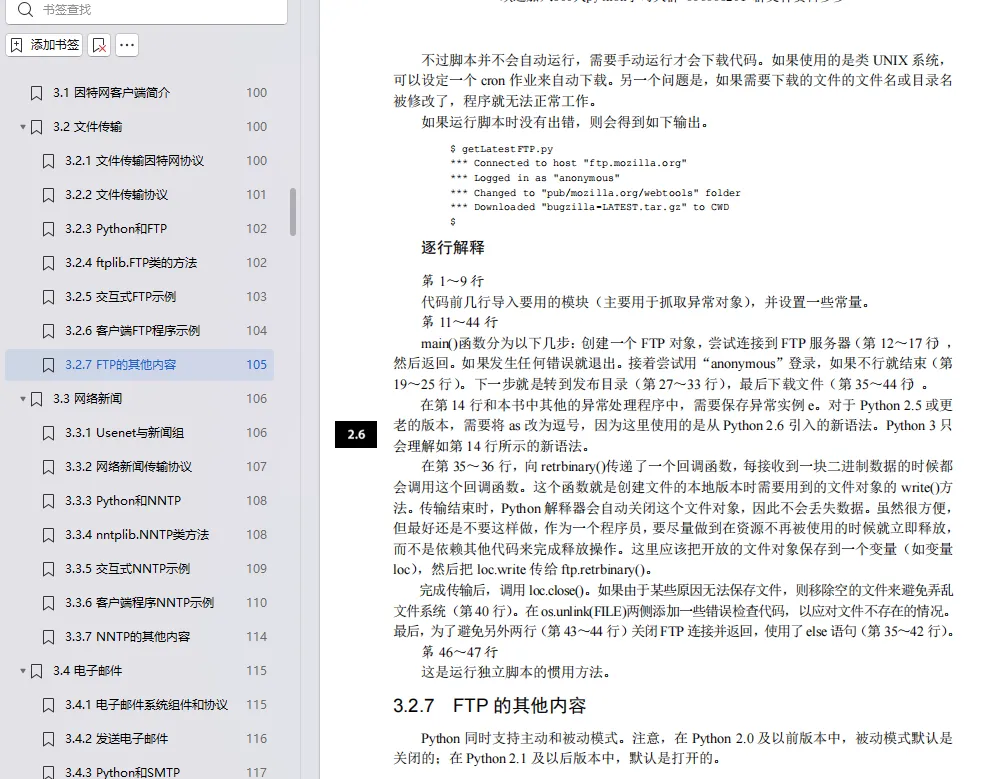Open bookmark 3.3 网络新闻

click(x=87, y=399)
